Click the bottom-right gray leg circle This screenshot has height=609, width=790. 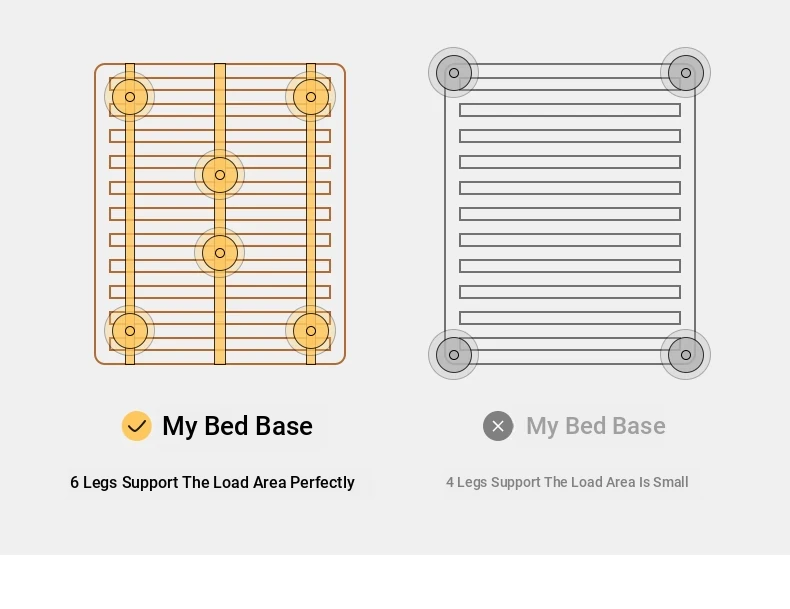pos(686,355)
